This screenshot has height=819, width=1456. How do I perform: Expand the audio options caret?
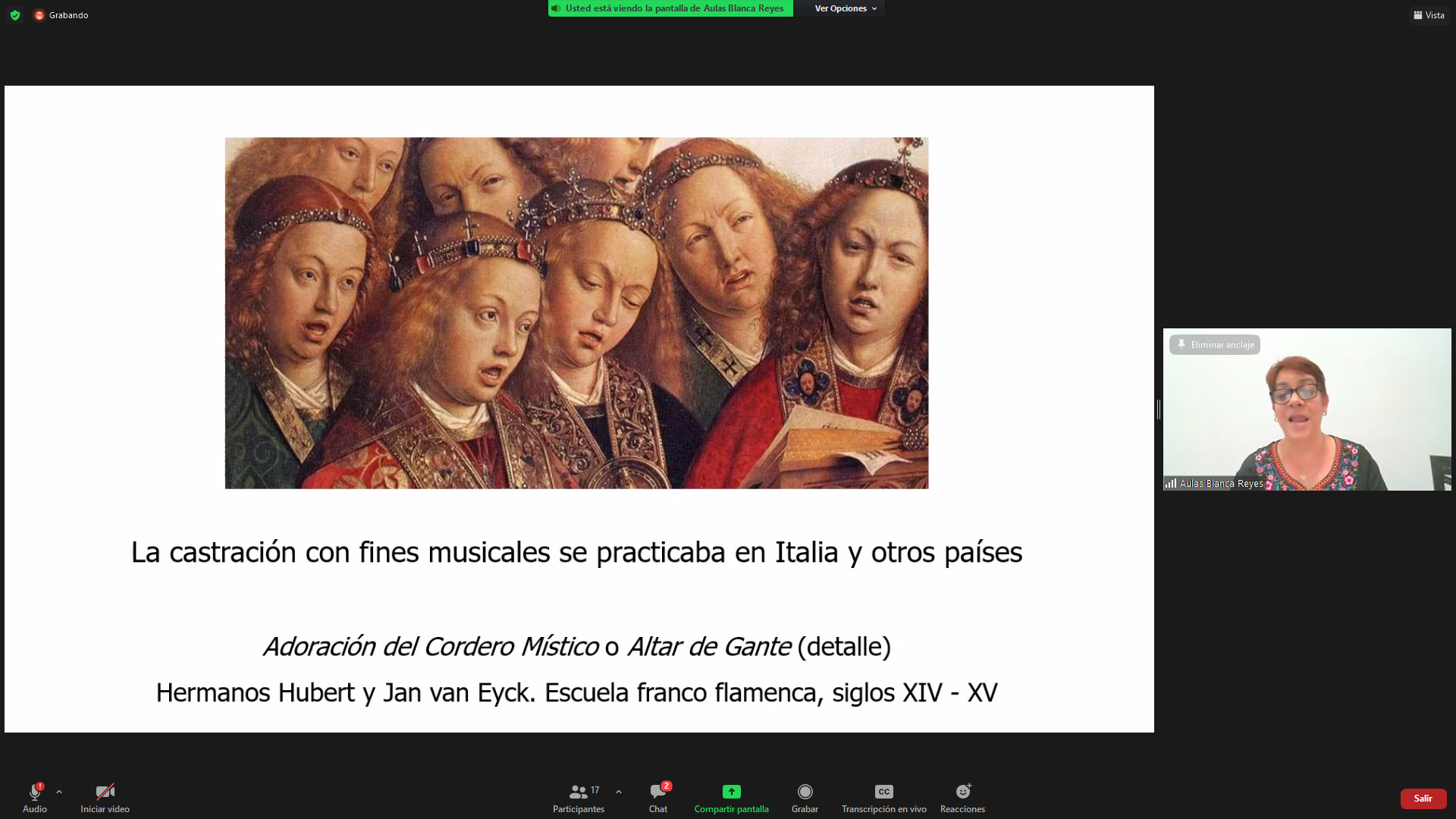pos(59,792)
